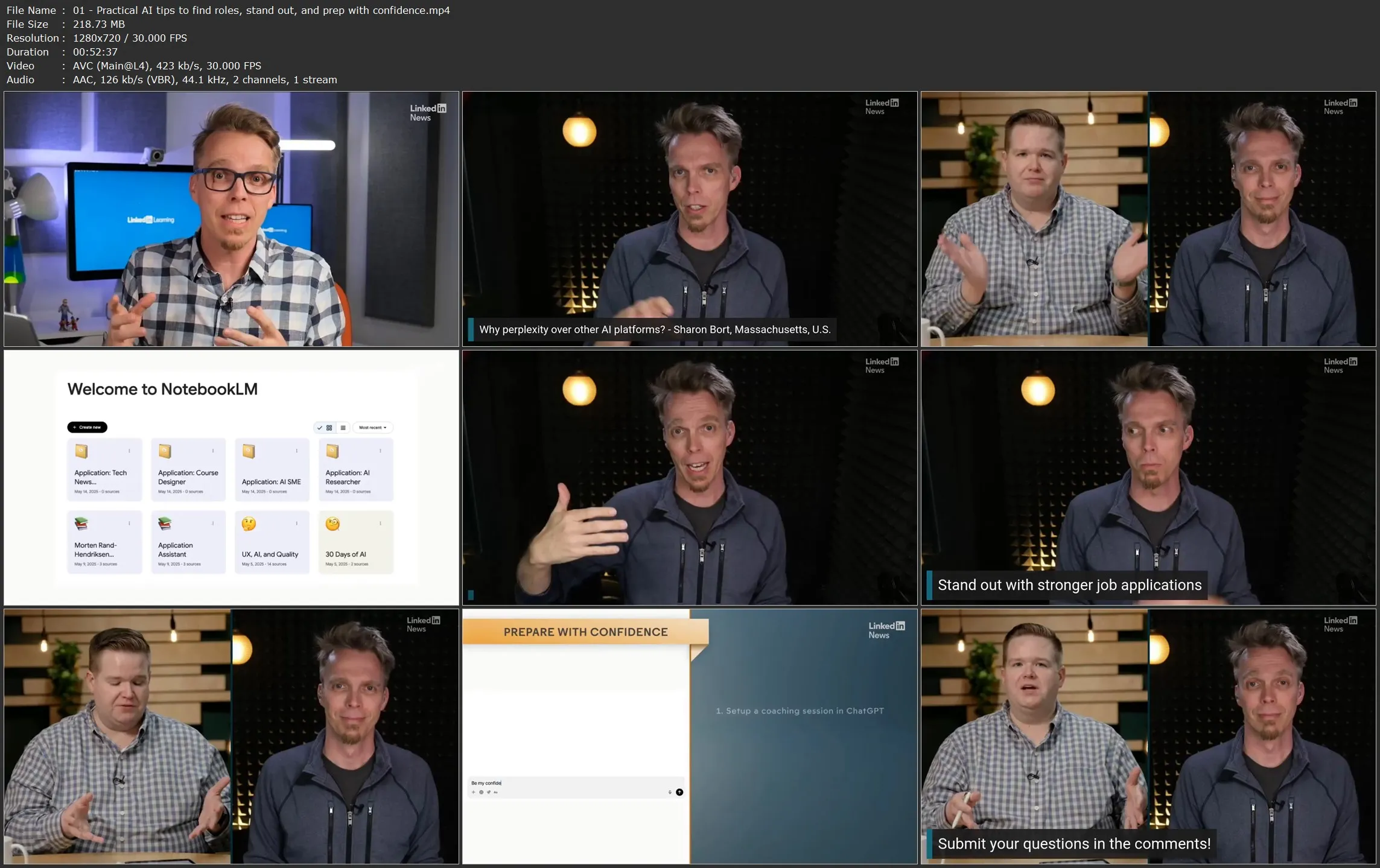
Task: Open the 'Application: AI Researcher' notebook title
Action: [x=348, y=477]
